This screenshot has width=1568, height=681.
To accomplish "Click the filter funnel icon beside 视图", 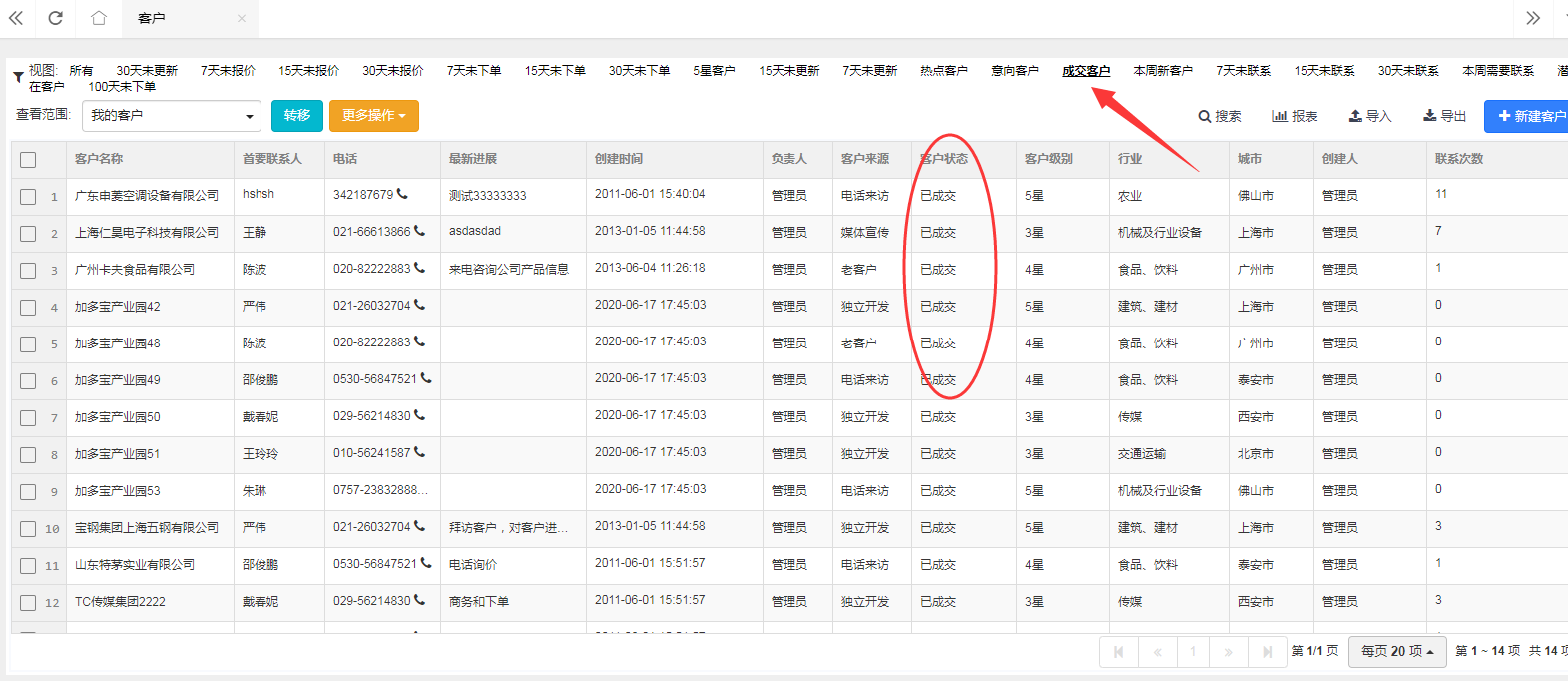I will (x=18, y=78).
